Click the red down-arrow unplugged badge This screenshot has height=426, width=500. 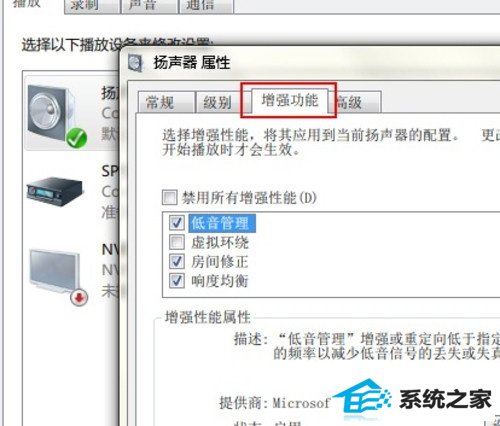click(79, 297)
